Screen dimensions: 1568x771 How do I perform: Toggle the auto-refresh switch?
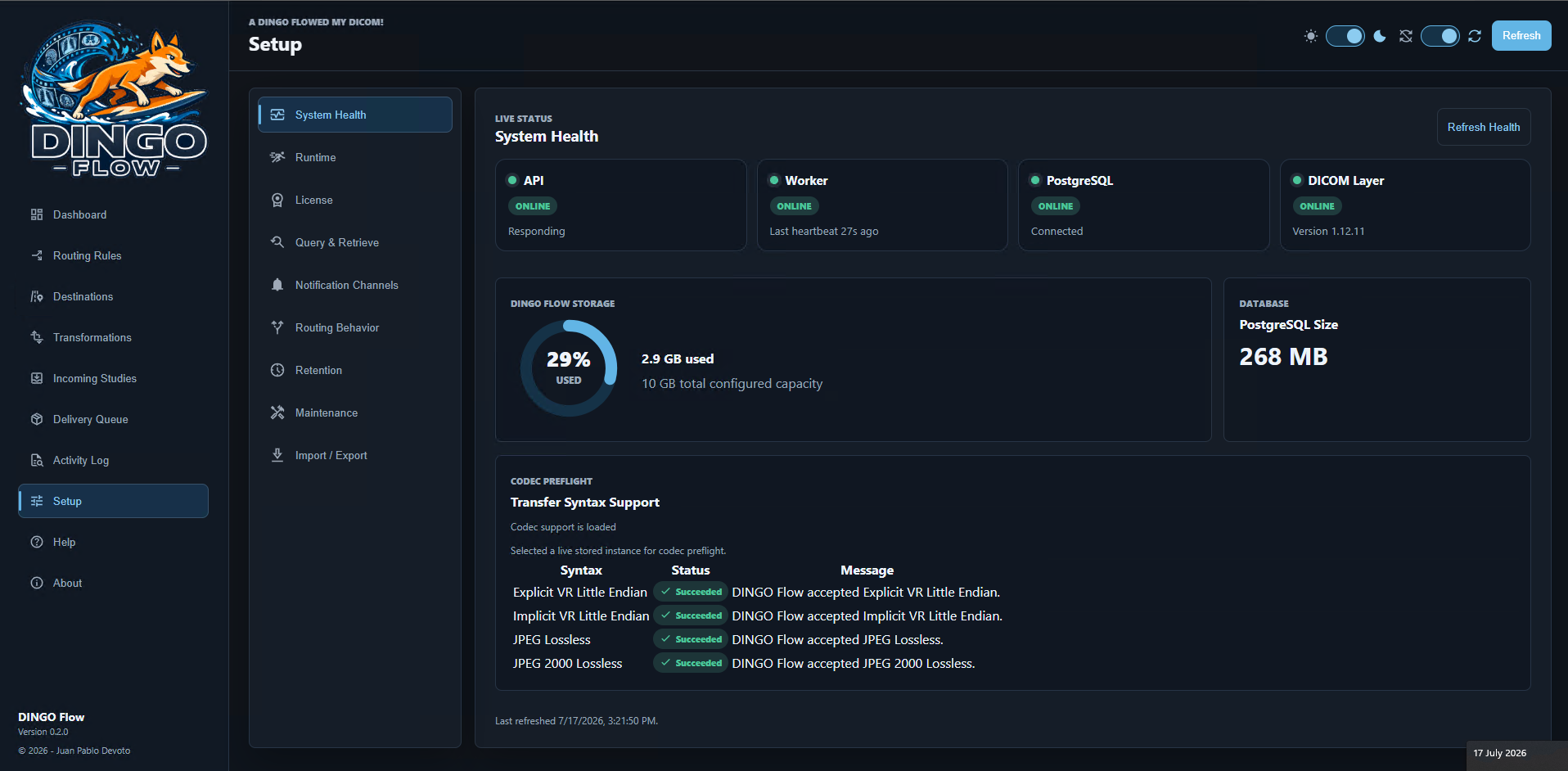[1440, 36]
